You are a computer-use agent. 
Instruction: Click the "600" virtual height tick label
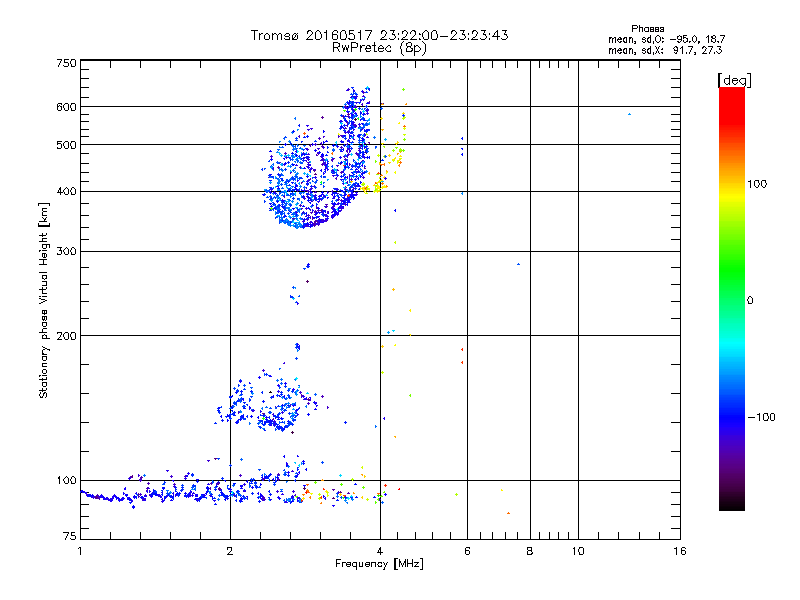[66, 107]
